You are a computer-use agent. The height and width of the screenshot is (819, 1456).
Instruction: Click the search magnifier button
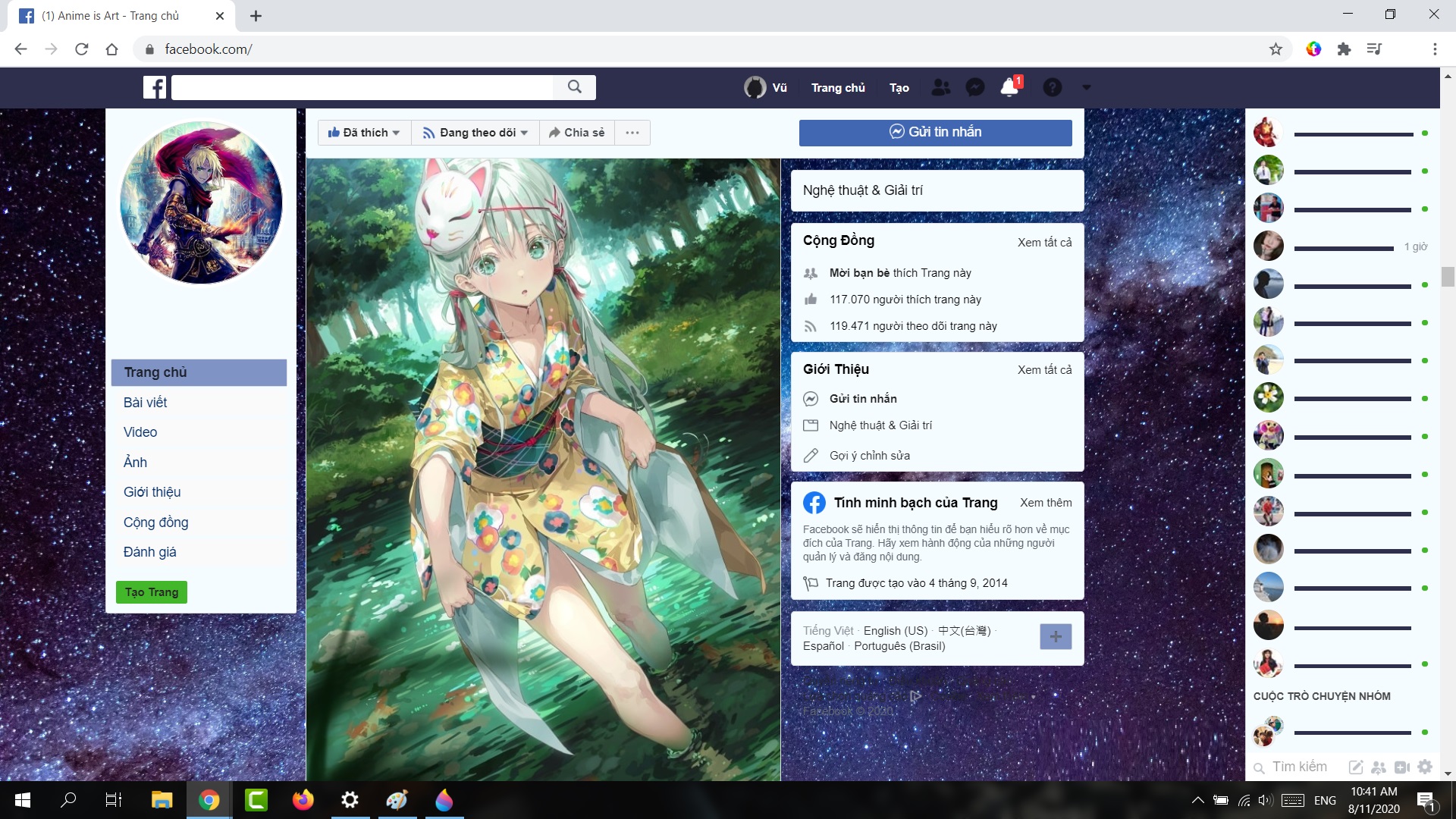coord(575,87)
